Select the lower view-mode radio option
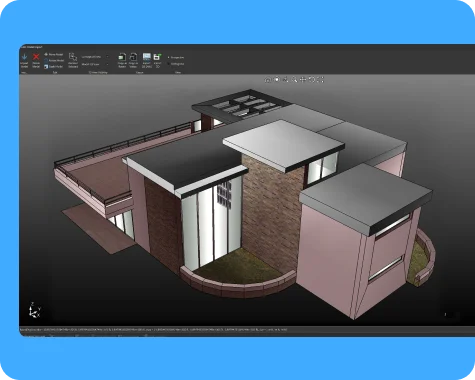This screenshot has height=380, width=475. pos(176,64)
